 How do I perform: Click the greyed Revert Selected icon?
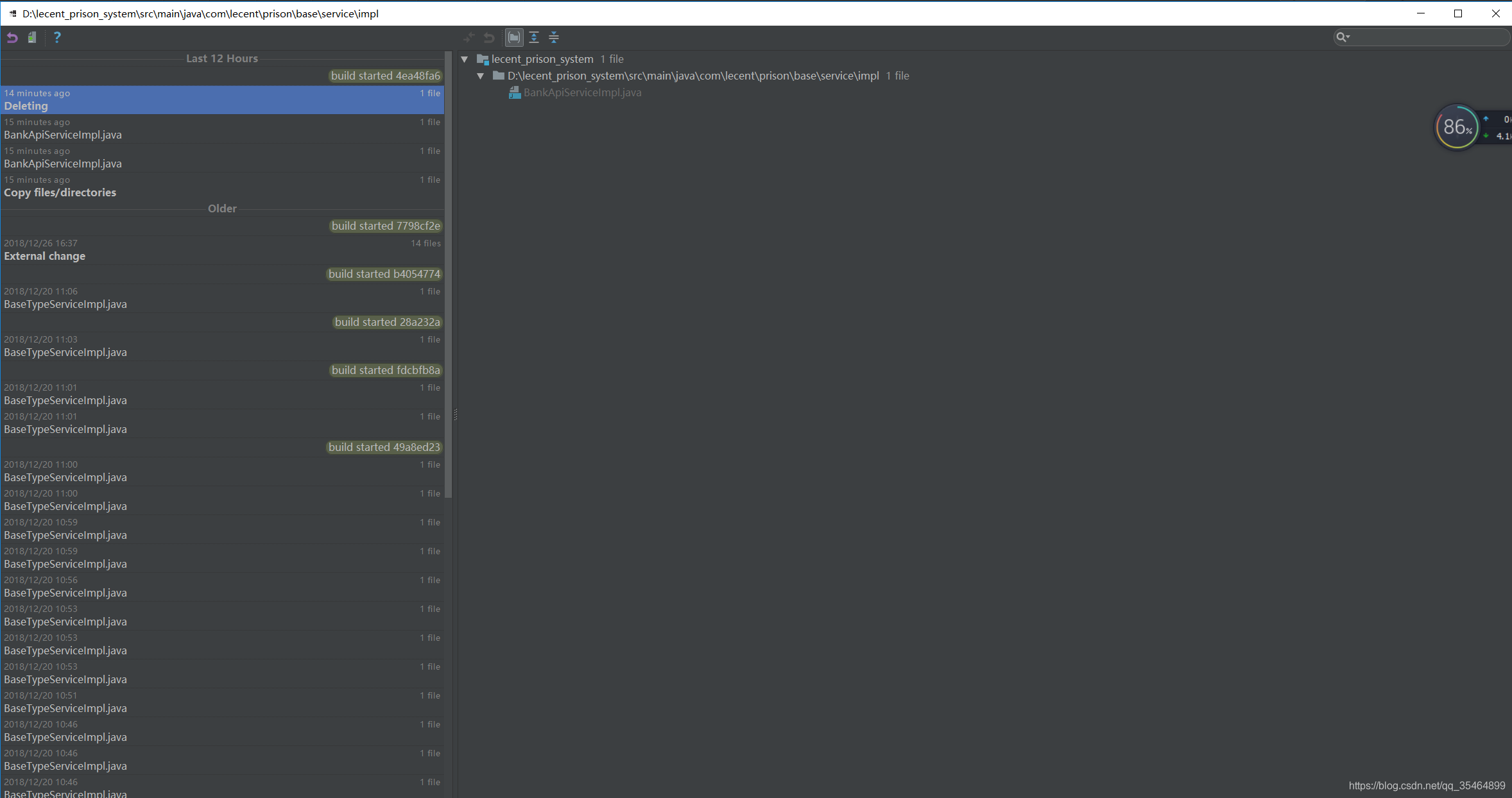pyautogui.click(x=489, y=37)
